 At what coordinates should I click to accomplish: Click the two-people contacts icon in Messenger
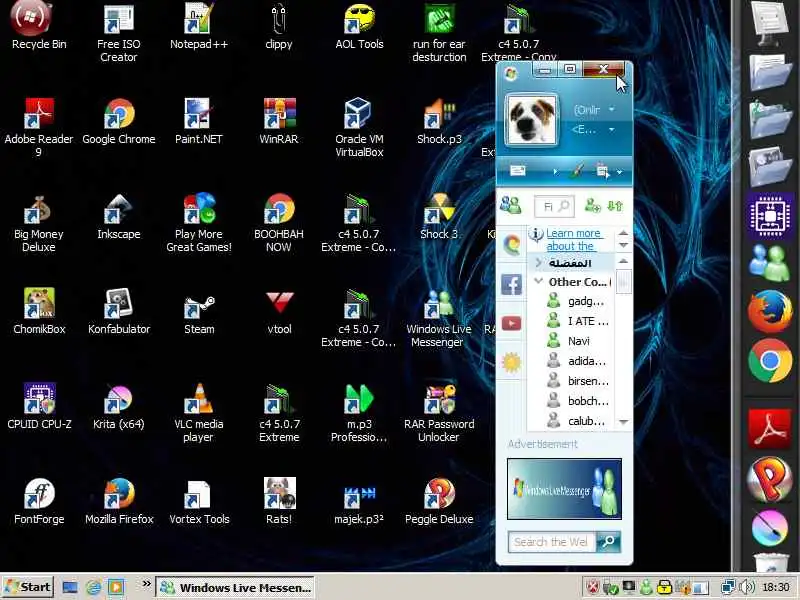coord(510,205)
